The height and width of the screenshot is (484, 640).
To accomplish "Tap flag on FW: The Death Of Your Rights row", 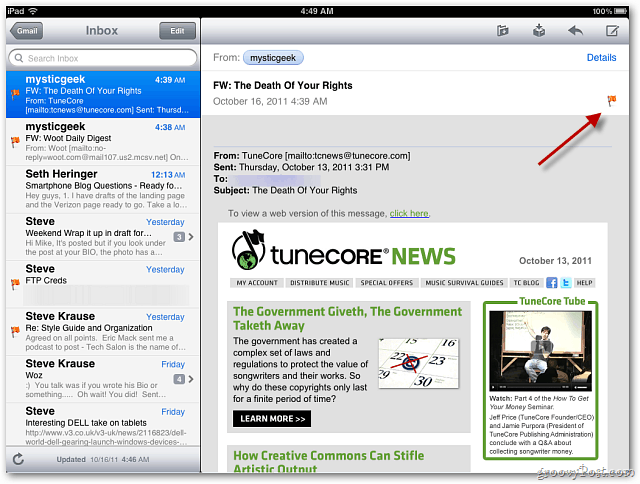I will (x=15, y=94).
